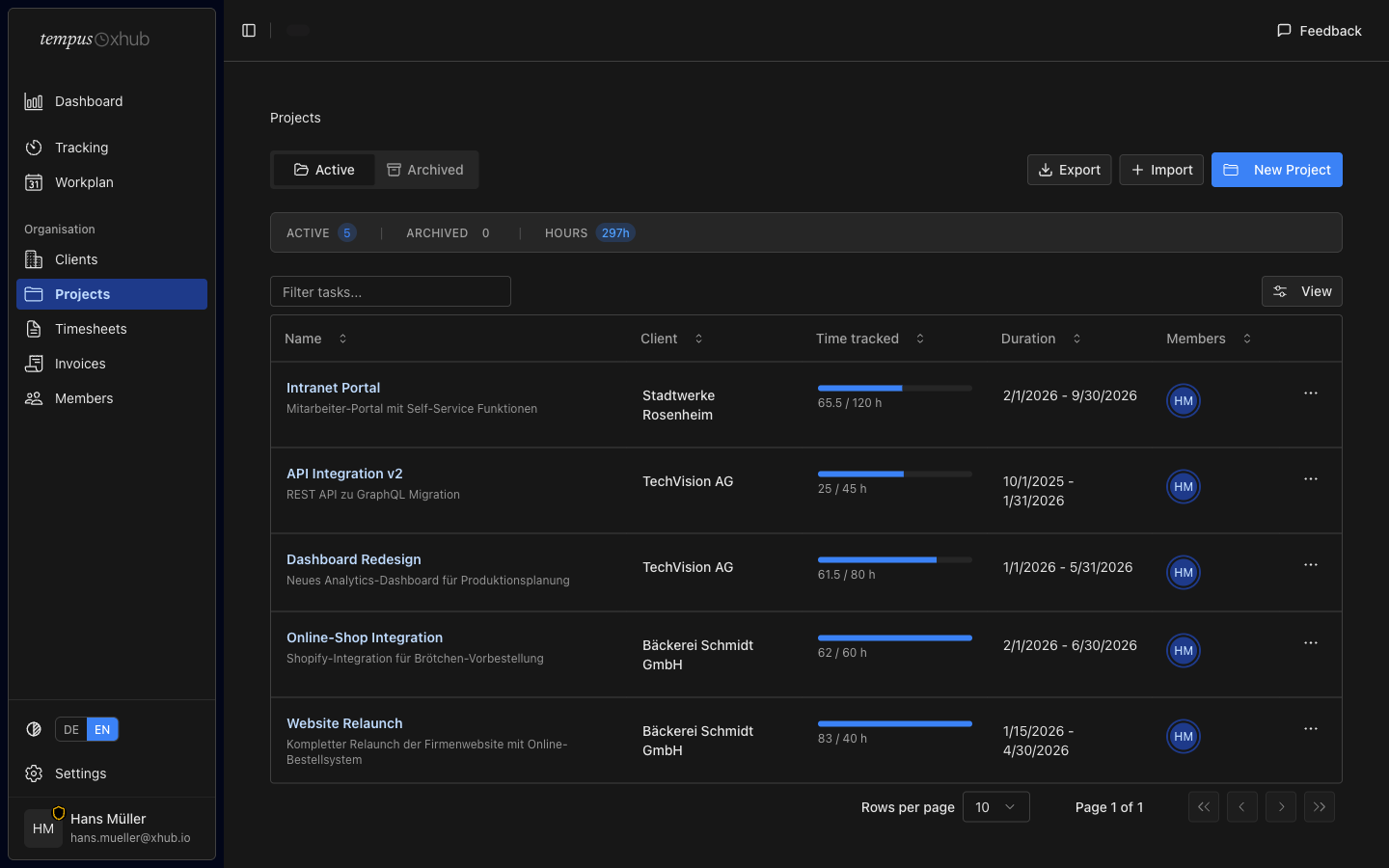Open Invoices in sidebar
This screenshot has height=868, width=1389.
(80, 364)
